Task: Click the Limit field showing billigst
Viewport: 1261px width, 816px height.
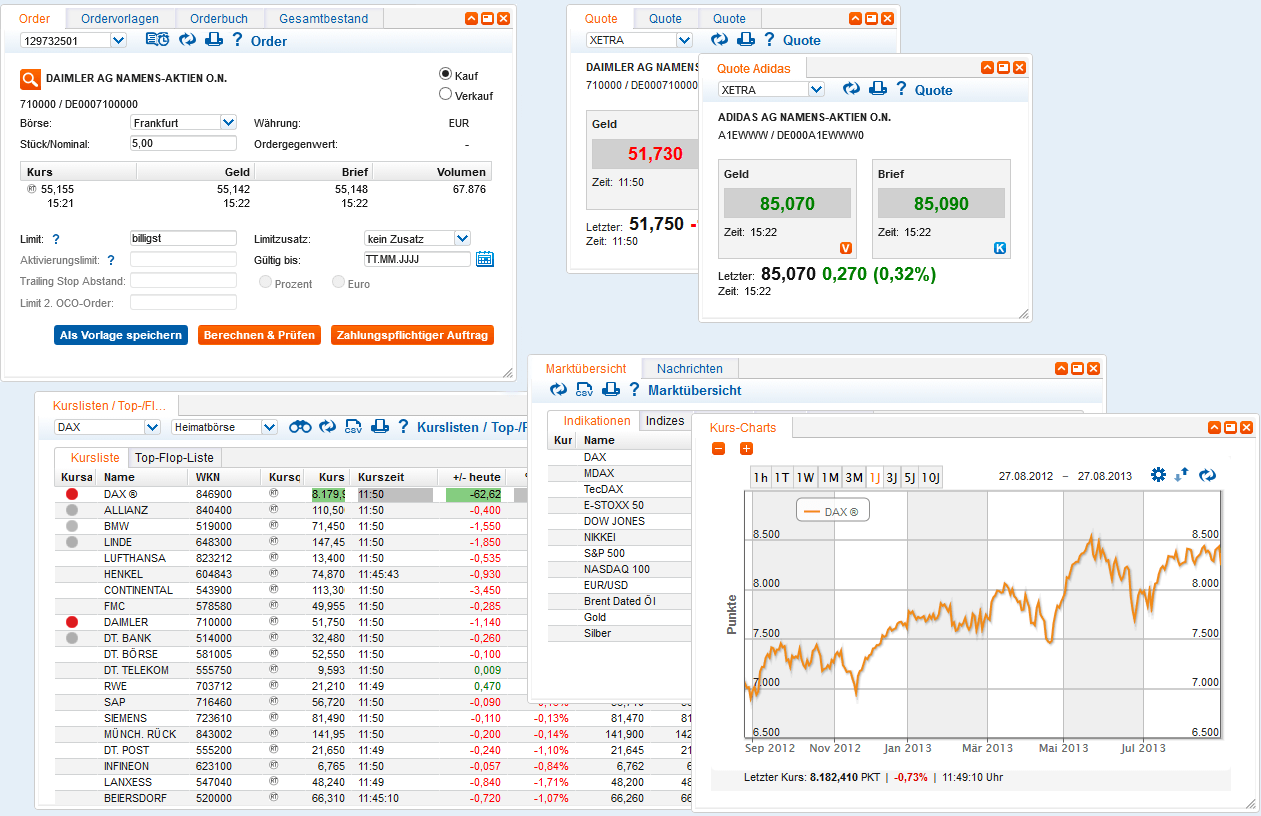Action: click(x=183, y=239)
